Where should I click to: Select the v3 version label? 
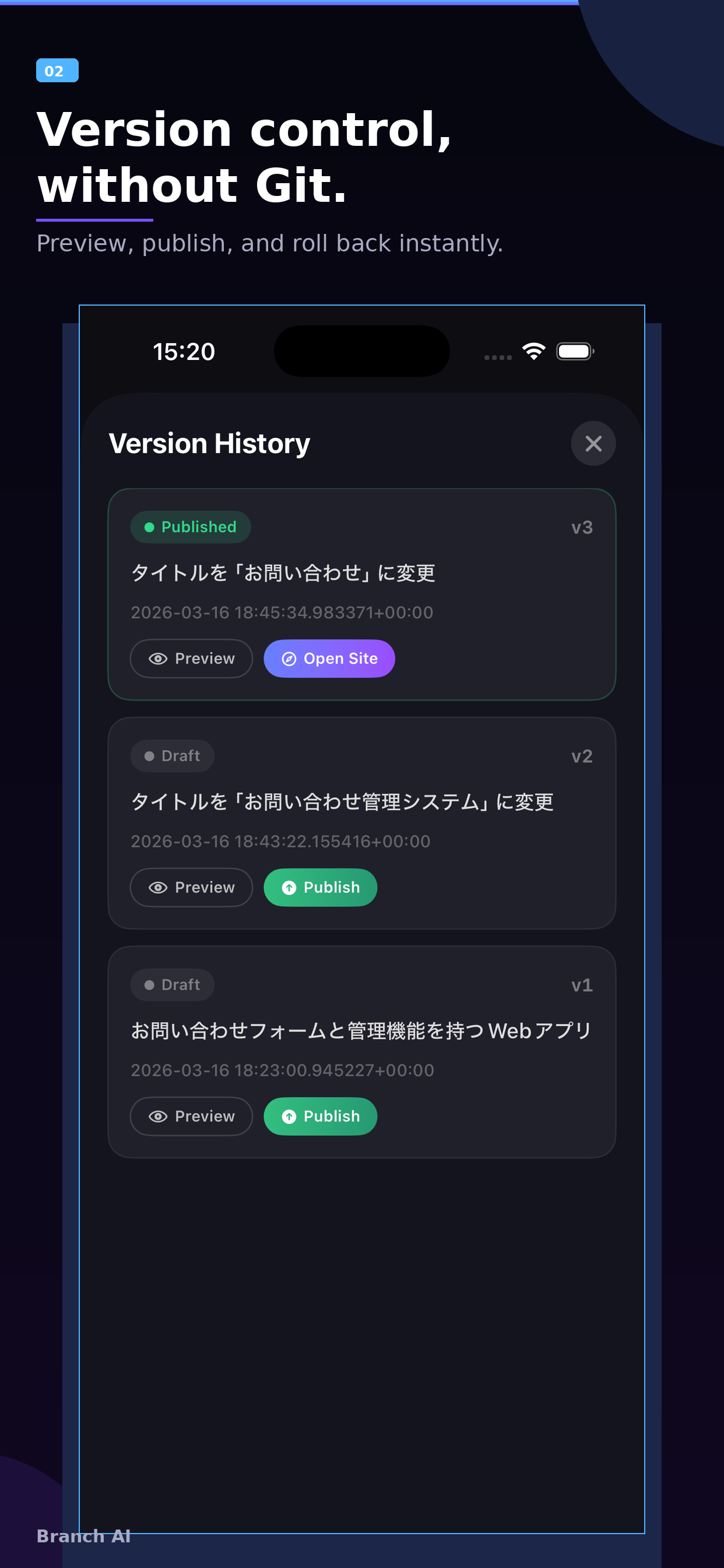click(582, 527)
